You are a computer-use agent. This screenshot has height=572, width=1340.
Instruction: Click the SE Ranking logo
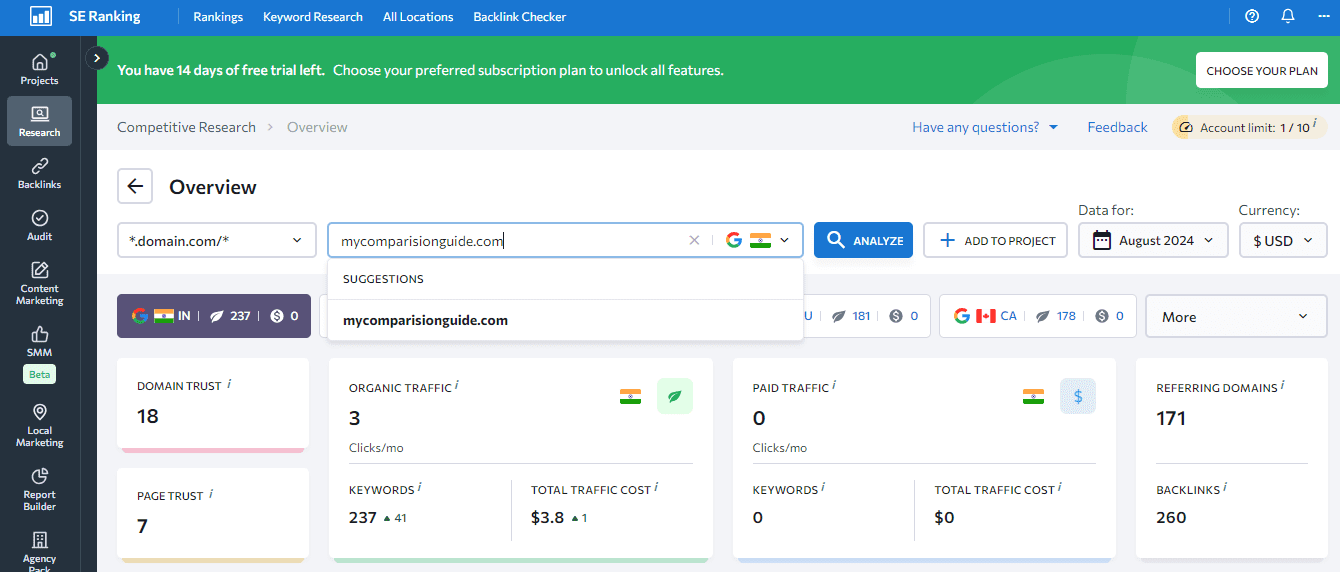click(x=85, y=16)
